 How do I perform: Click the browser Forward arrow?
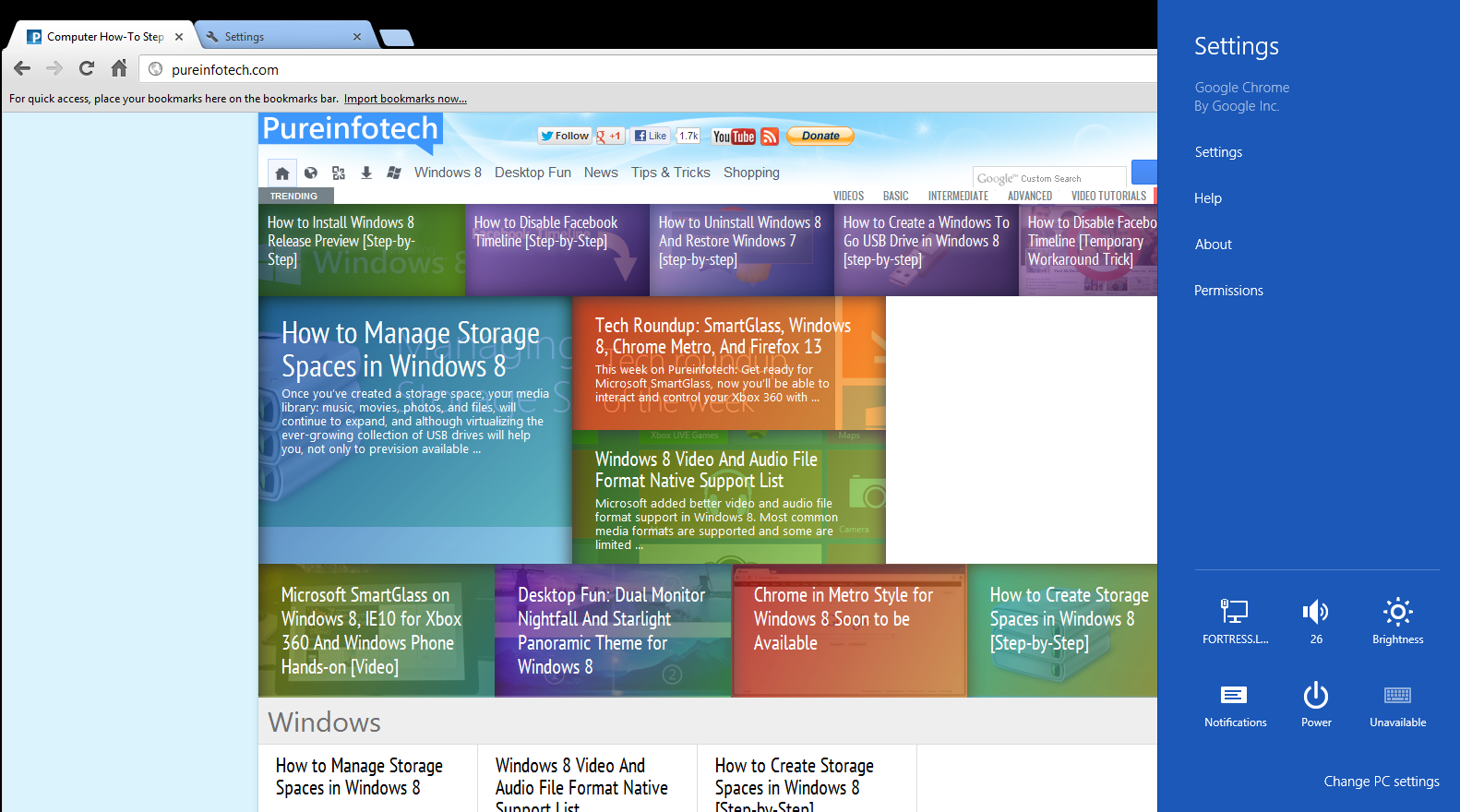(x=54, y=68)
